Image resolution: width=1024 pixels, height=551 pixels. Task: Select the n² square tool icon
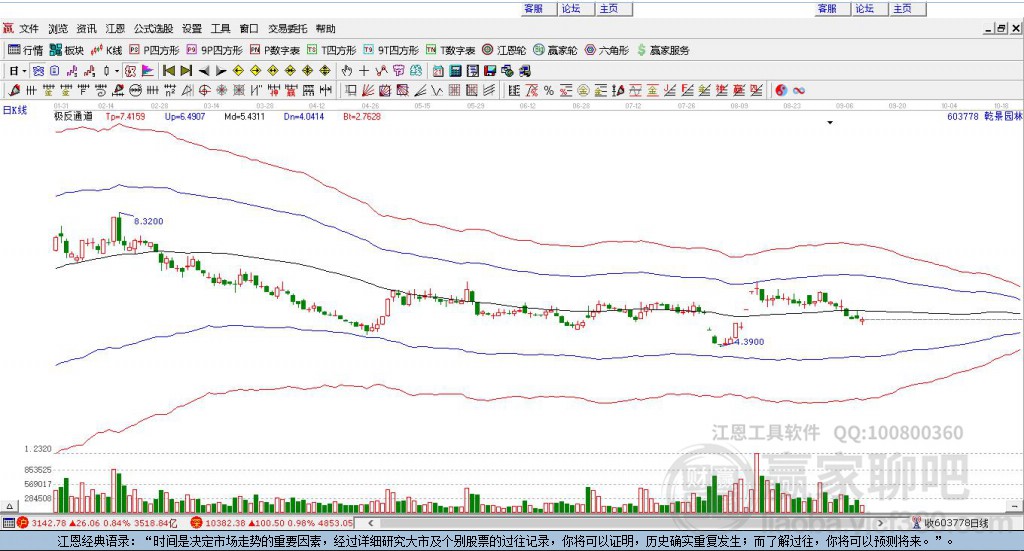pos(170,91)
